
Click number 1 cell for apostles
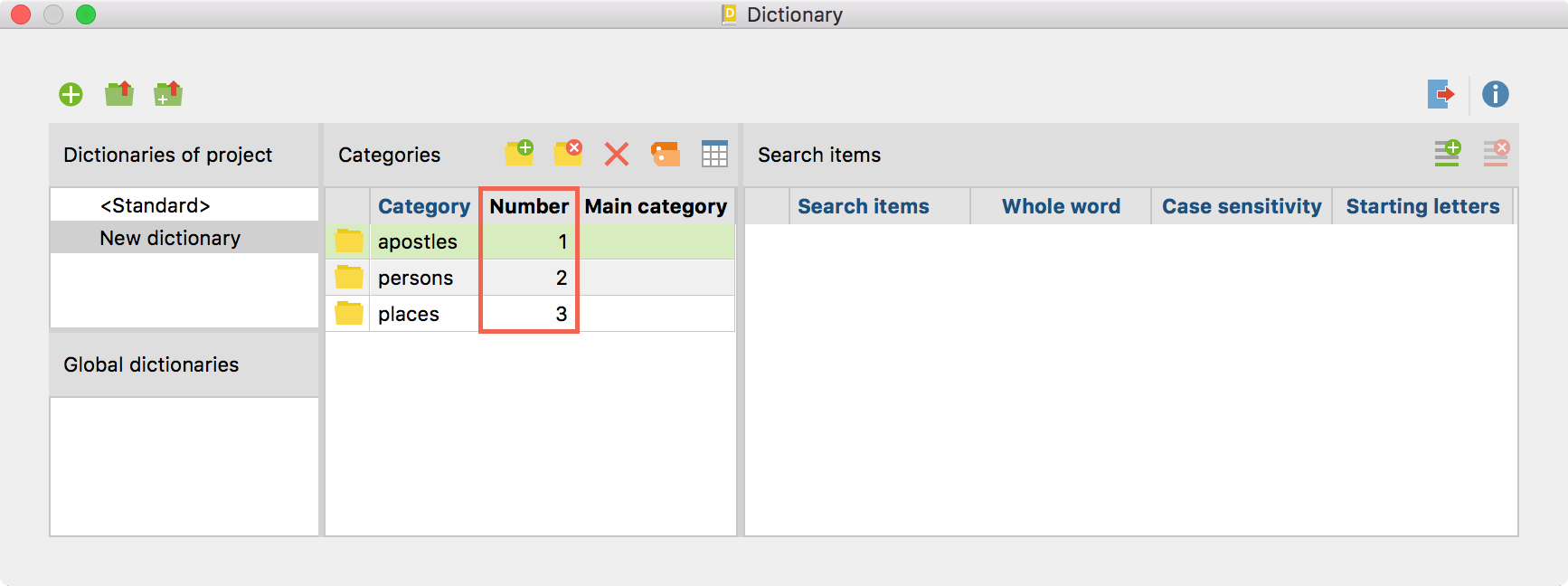coord(529,241)
